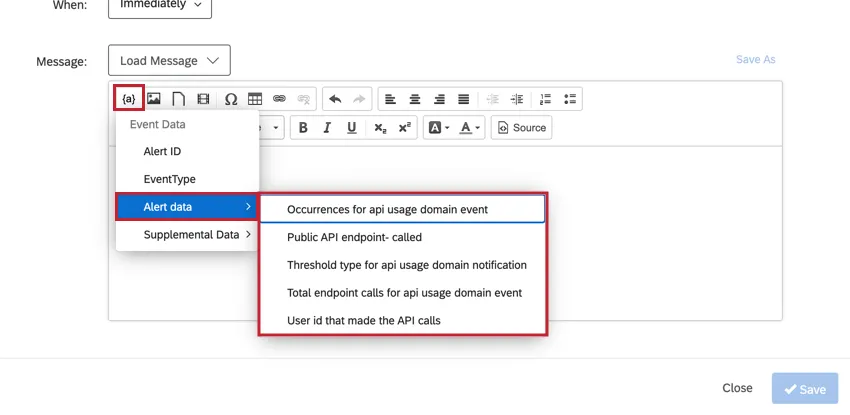Viewport: 850px width, 415px height.
Task: Click the insert file icon
Action: pos(178,99)
